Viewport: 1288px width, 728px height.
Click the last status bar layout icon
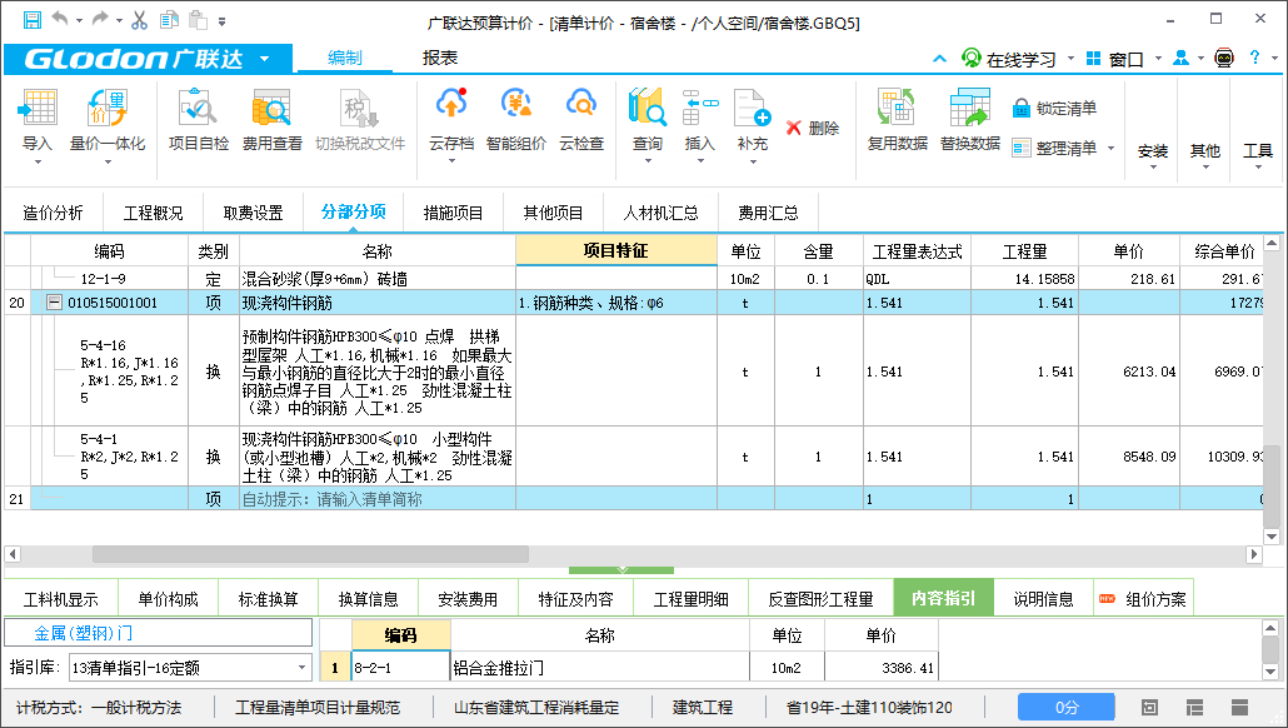coord(1240,707)
